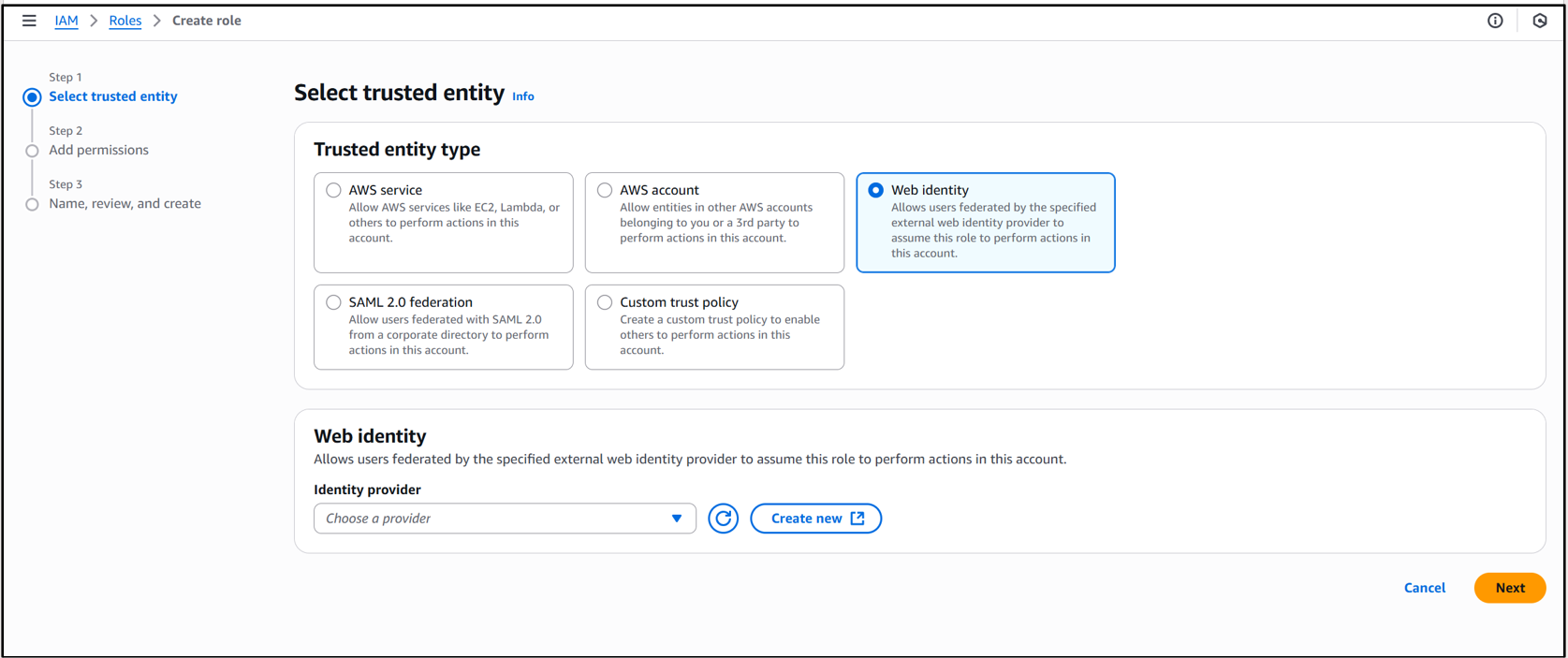Click external link icon on Create new
The height and width of the screenshot is (658, 1568).
click(x=857, y=519)
